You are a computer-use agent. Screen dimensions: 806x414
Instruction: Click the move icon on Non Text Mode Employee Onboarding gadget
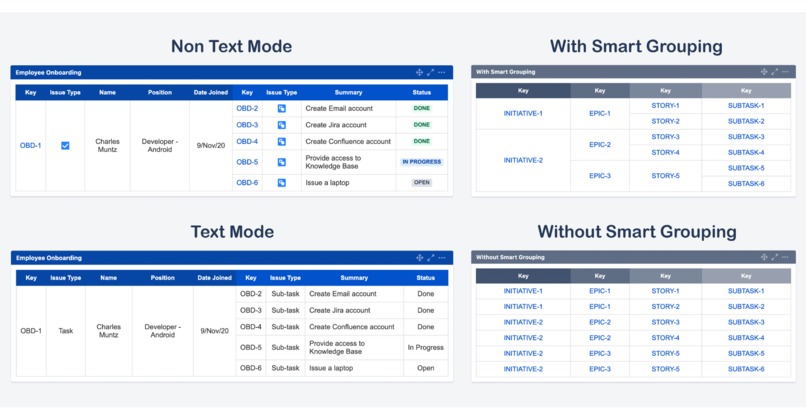pos(419,73)
